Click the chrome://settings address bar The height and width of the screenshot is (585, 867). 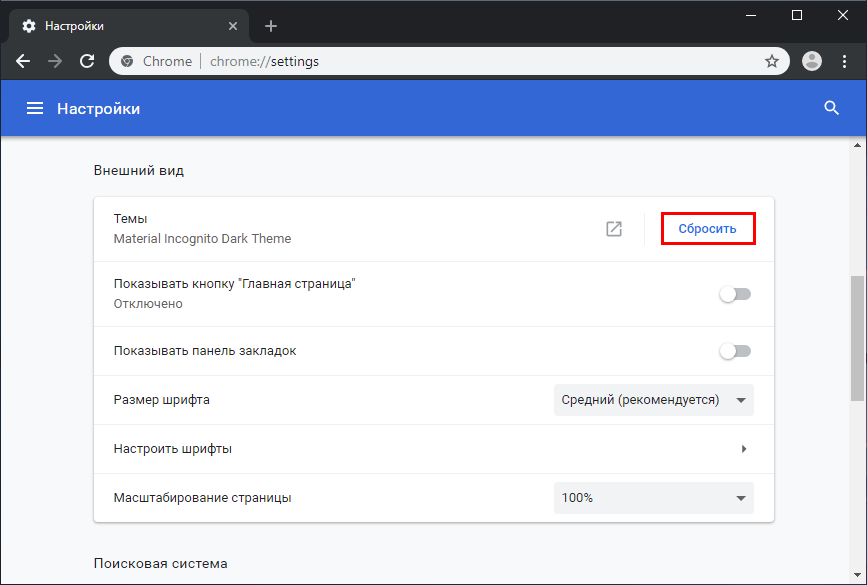coord(449,61)
